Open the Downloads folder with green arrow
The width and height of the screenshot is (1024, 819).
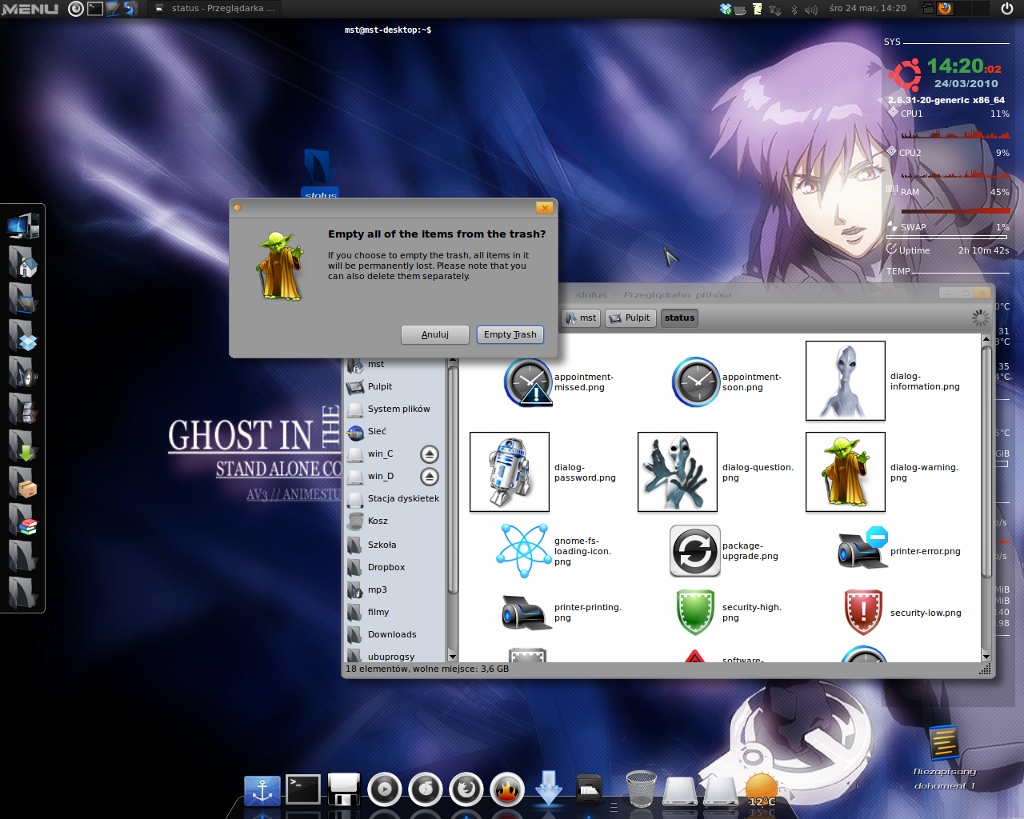24,446
